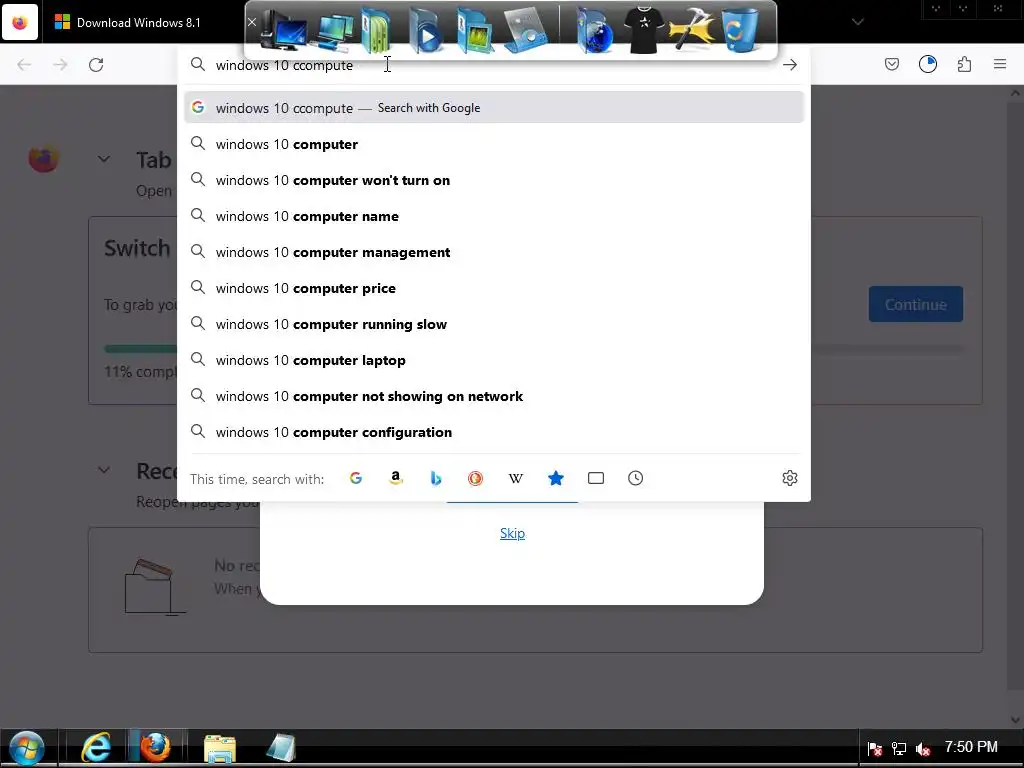
Task: Choose 'windows 10 computer configuration' suggestion
Action: tap(494, 432)
